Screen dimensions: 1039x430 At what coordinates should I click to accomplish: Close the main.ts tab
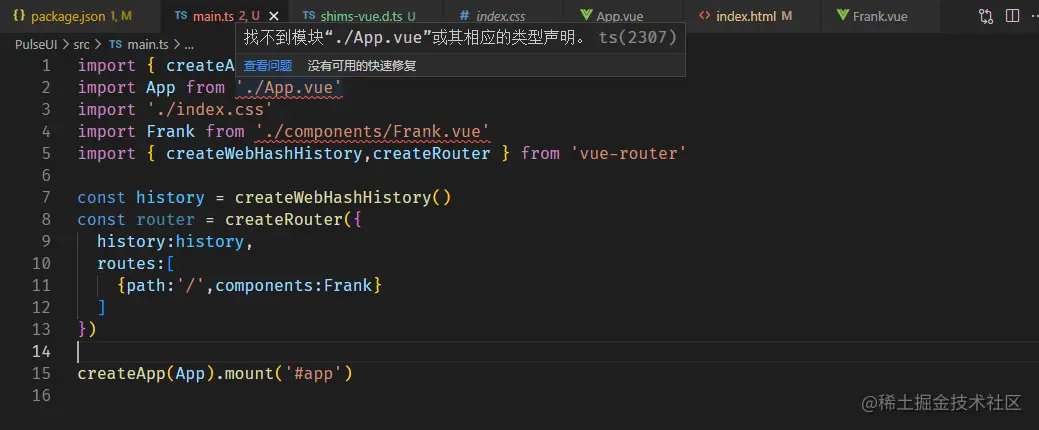(275, 17)
